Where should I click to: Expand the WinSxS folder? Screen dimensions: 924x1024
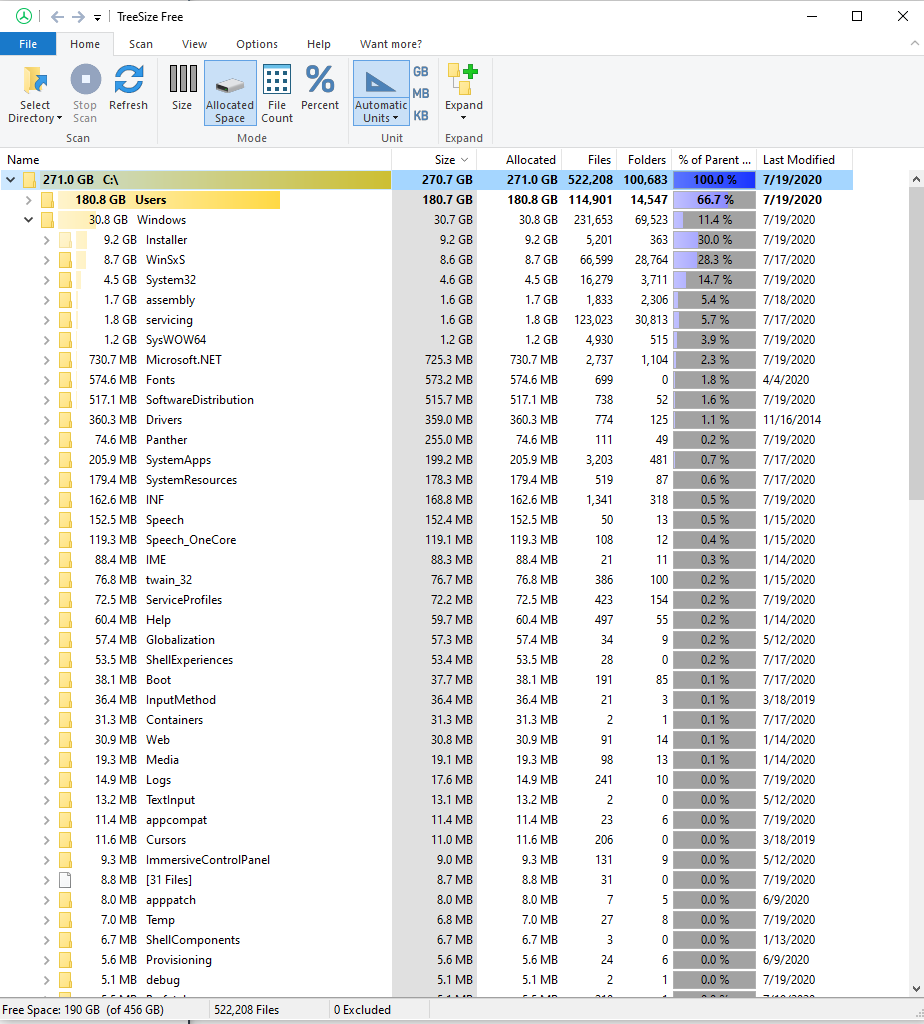[x=46, y=260]
